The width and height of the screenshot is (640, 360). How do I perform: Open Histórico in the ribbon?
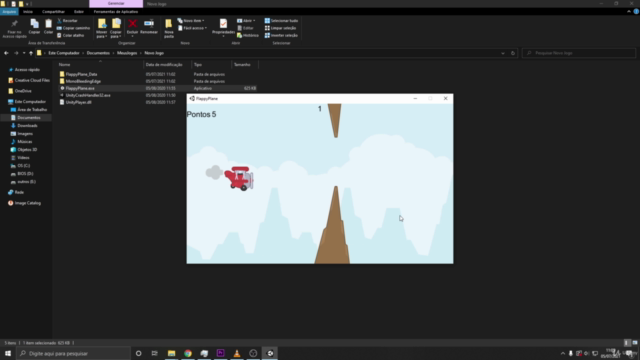click(248, 35)
